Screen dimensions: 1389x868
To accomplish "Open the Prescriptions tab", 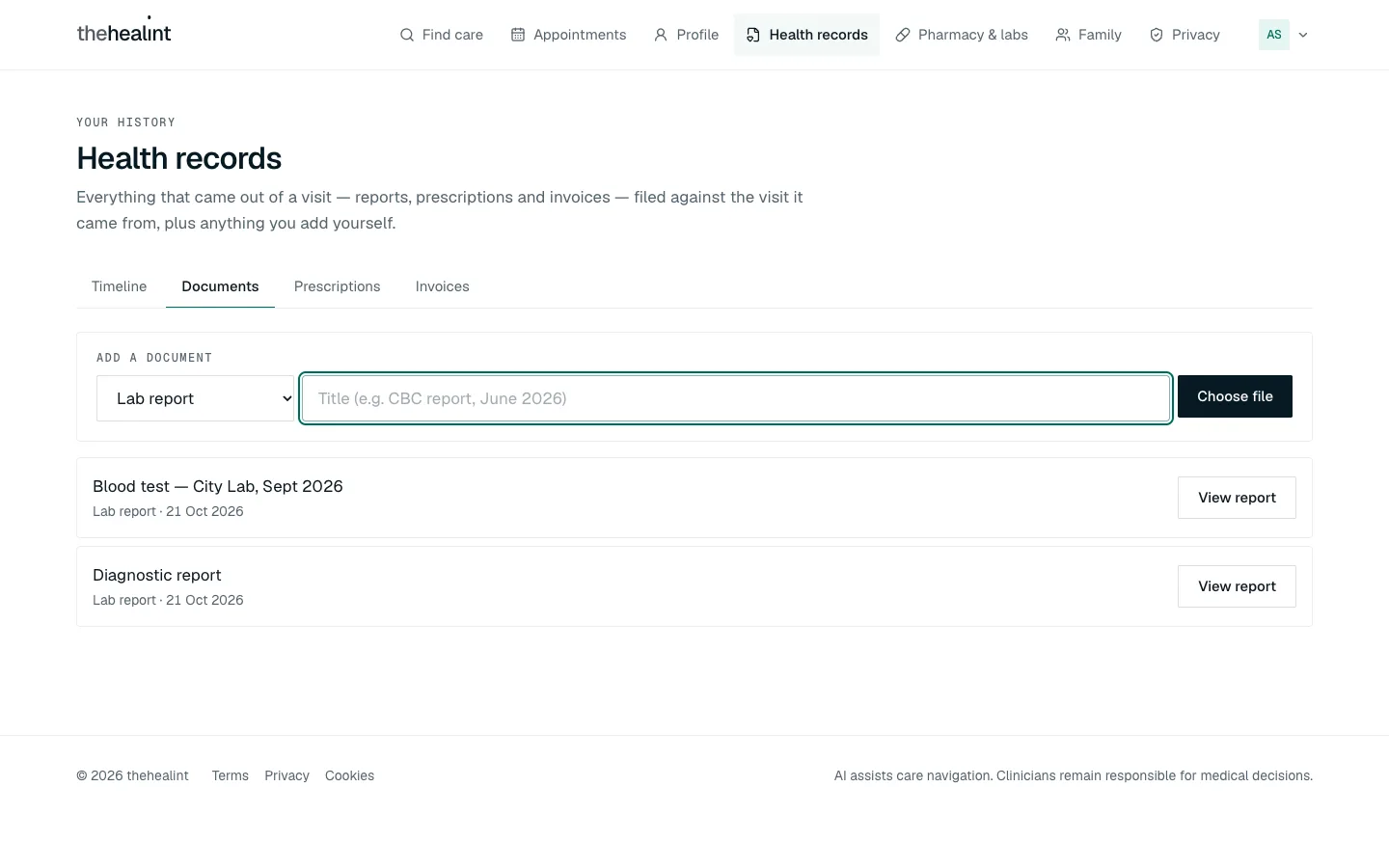I will click(338, 286).
